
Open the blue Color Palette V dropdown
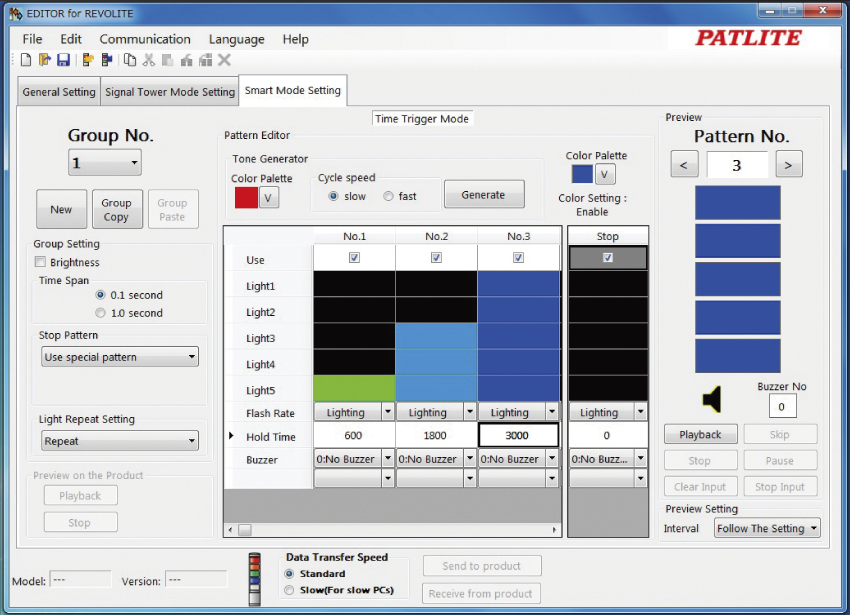click(605, 174)
